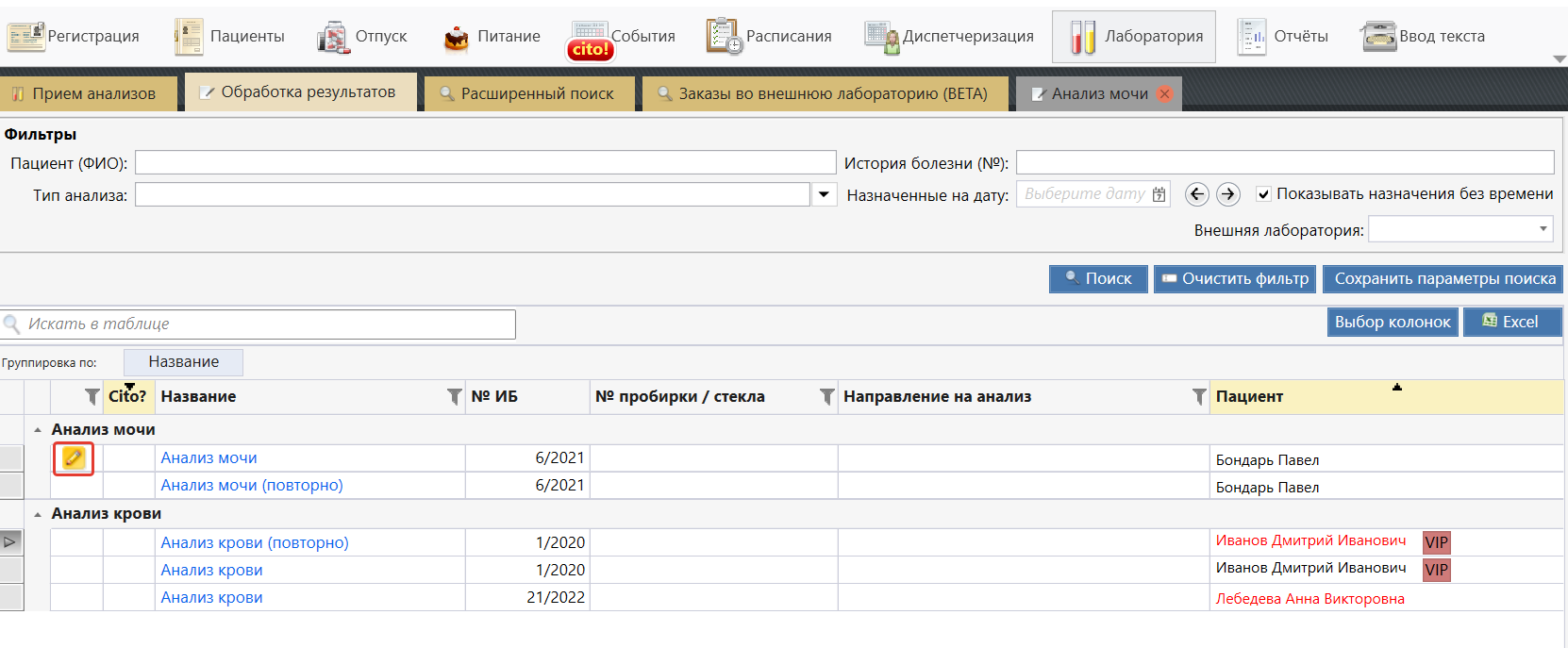Screen dimensions: 1568x648
Task: Click the yellow pencil edit icon
Action: click(x=73, y=458)
